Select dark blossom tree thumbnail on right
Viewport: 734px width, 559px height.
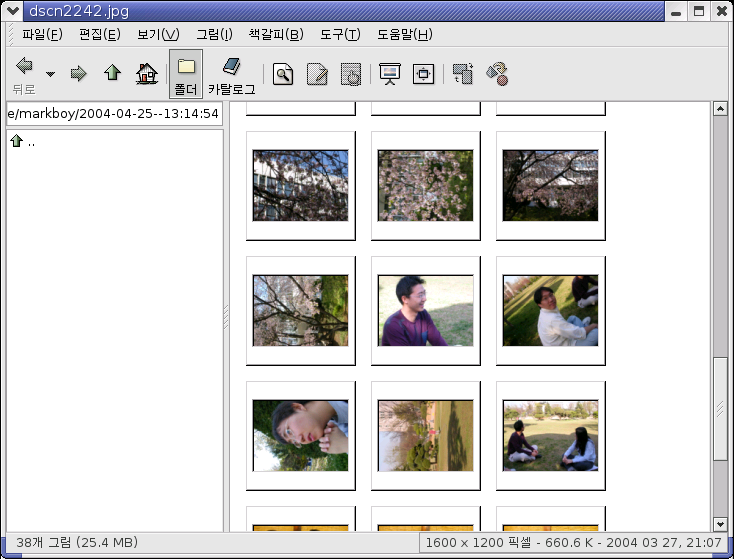click(x=550, y=185)
